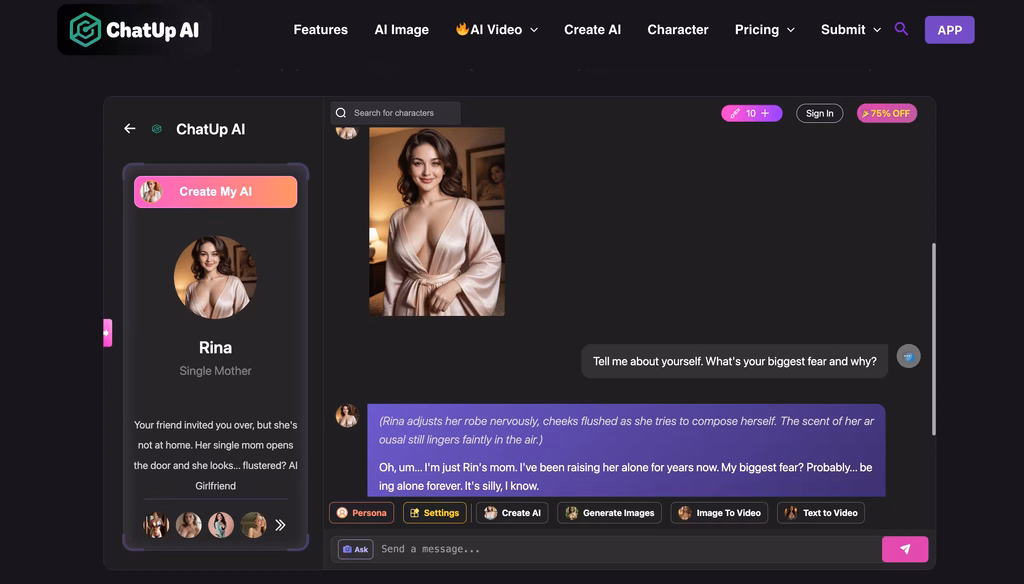This screenshot has height=584, width=1024.
Task: Expand the Pricing dropdown menu
Action: [x=765, y=29]
